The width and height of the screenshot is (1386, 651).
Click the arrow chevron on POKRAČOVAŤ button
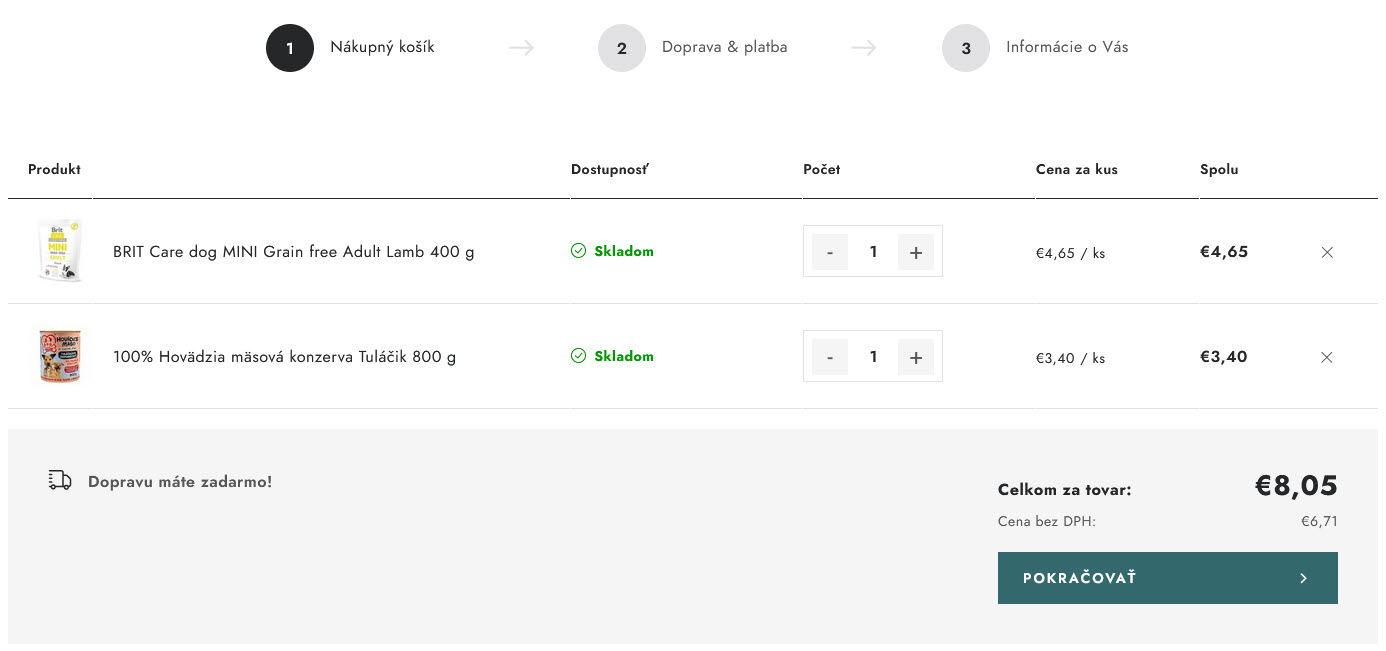1303,578
